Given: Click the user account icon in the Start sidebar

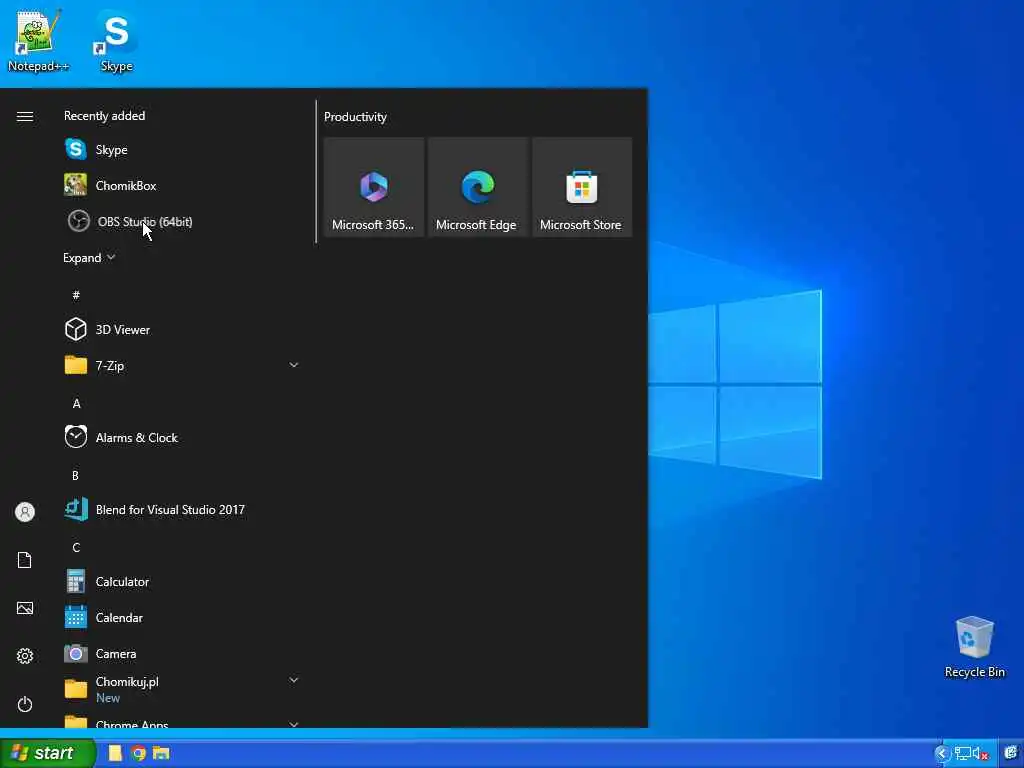Looking at the screenshot, I should point(25,512).
